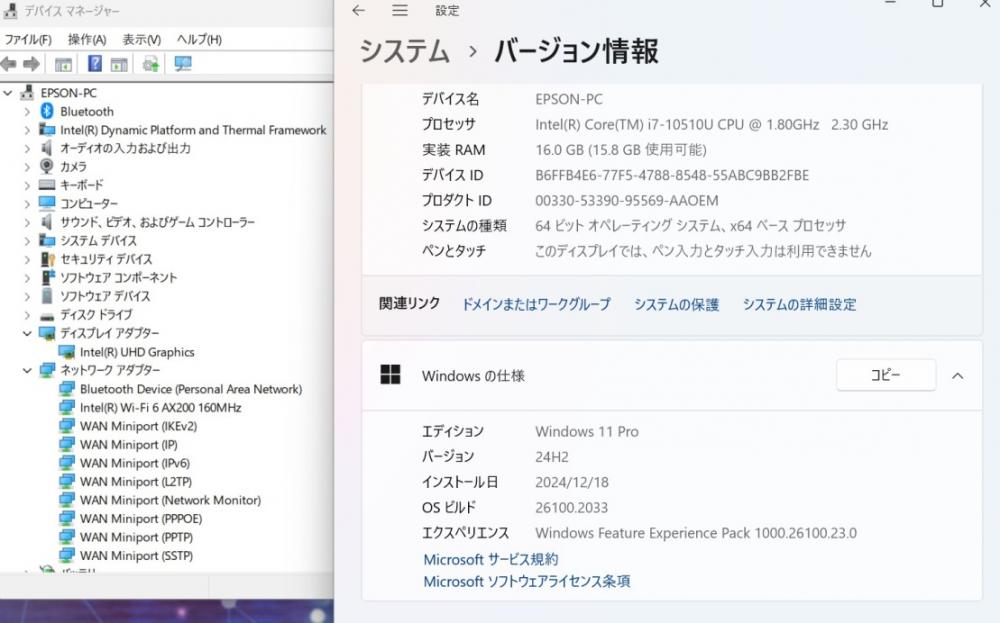The height and width of the screenshot is (623, 1000).
Task: Click the システム breadcrumb in Settings
Action: coord(404,51)
